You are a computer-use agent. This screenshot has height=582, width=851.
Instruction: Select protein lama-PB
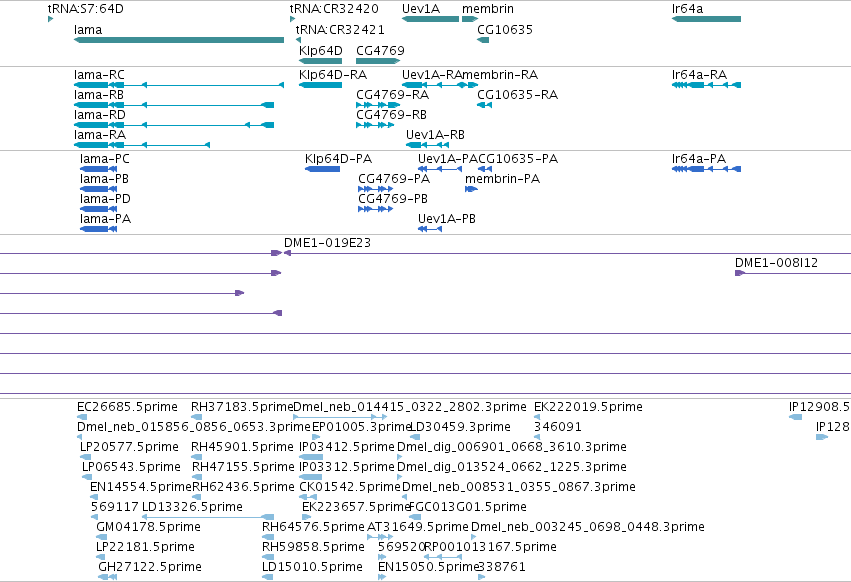98,189
